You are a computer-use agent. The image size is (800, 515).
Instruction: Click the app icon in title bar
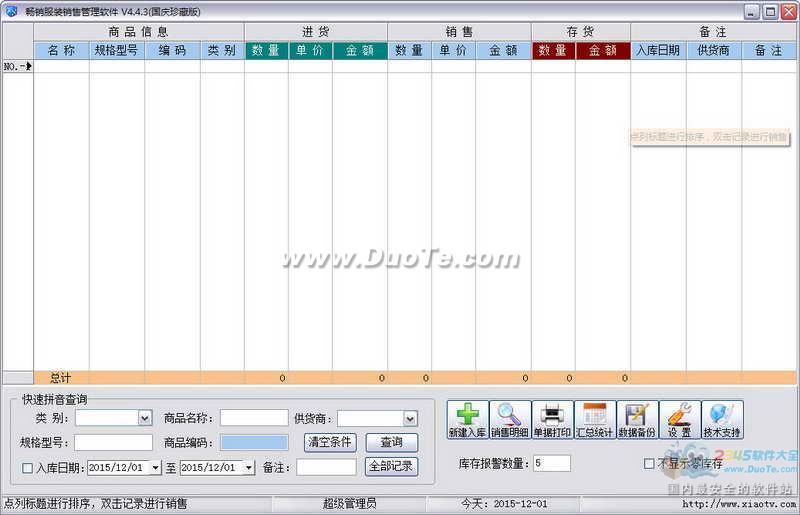click(x=10, y=12)
